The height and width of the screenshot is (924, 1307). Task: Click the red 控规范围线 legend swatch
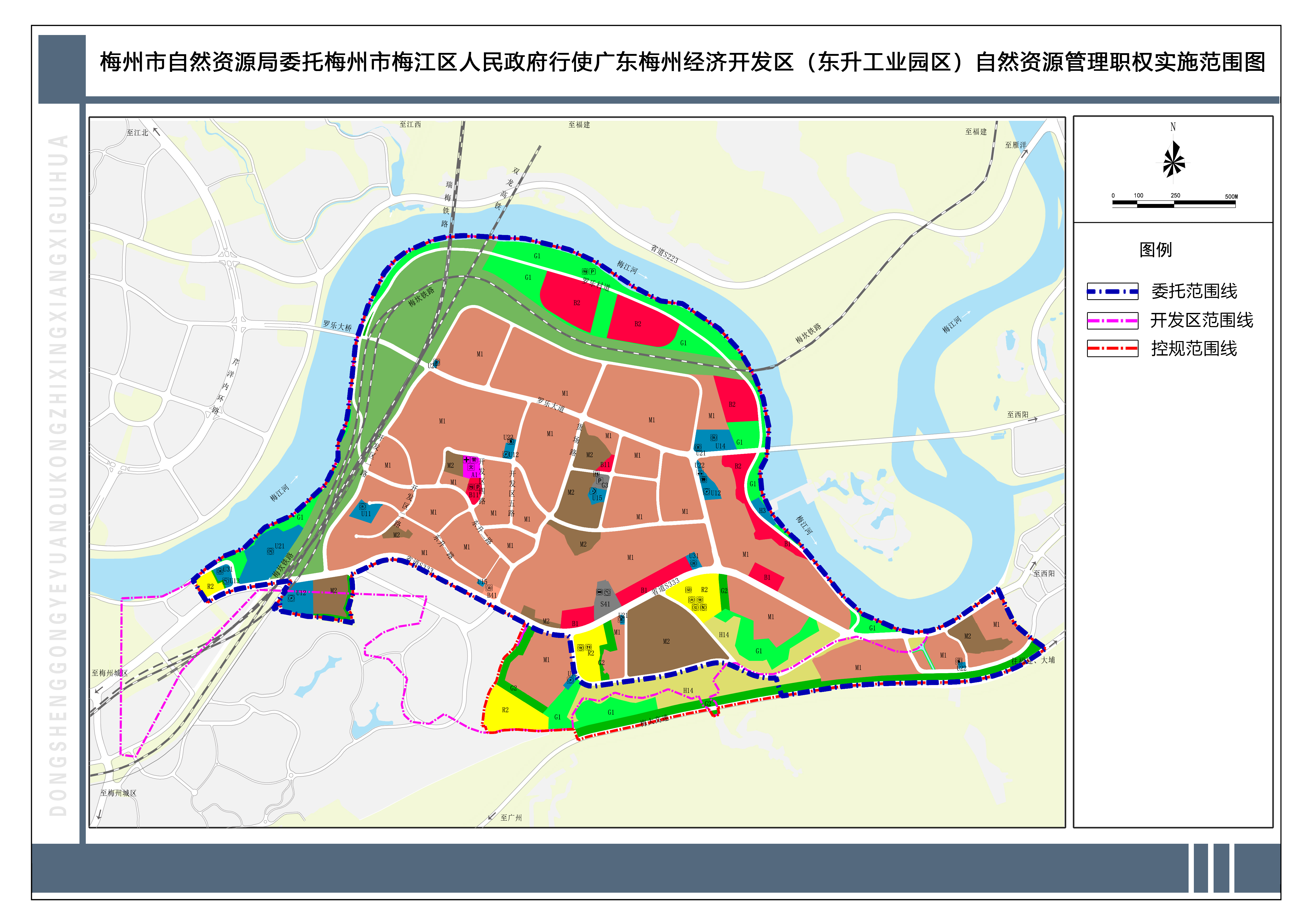pyautogui.click(x=1112, y=348)
